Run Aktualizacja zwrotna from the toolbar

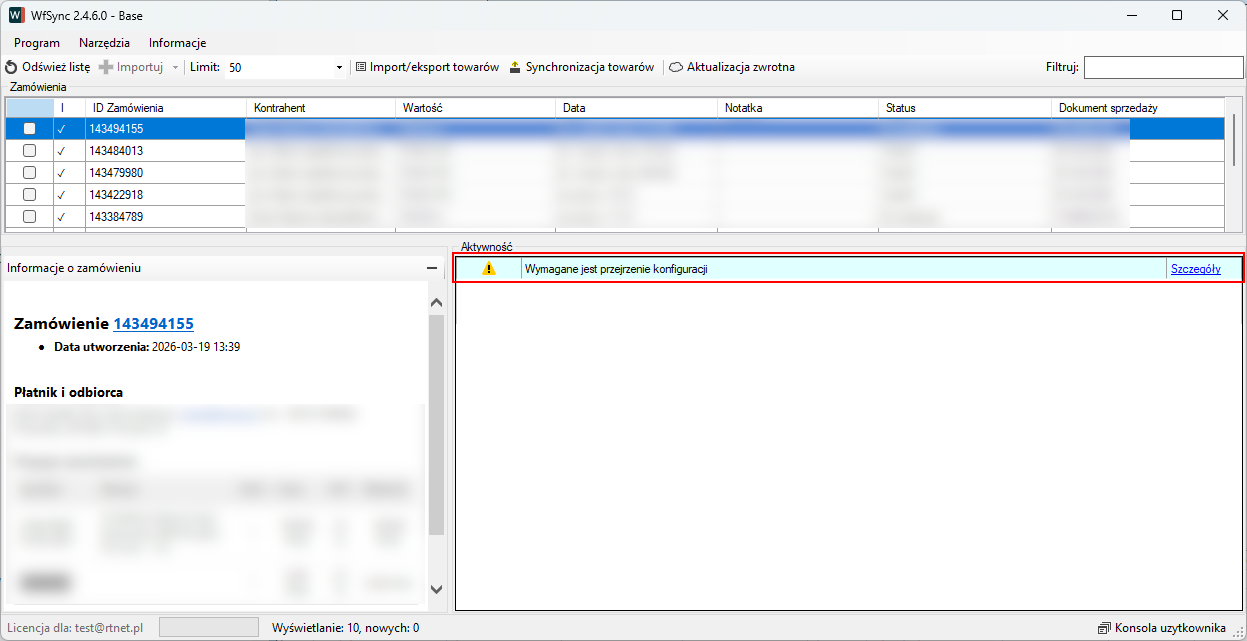732,67
